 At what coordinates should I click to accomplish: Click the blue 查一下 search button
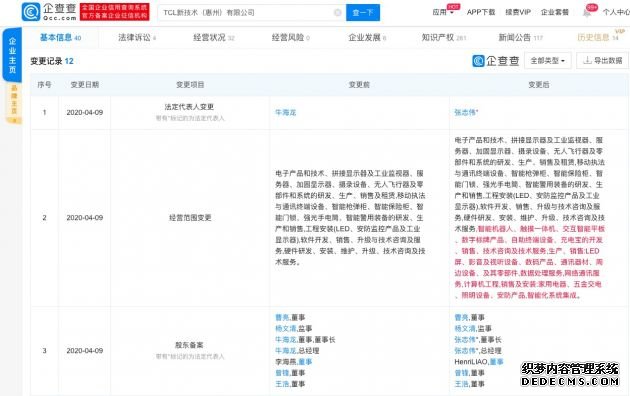pyautogui.click(x=363, y=13)
